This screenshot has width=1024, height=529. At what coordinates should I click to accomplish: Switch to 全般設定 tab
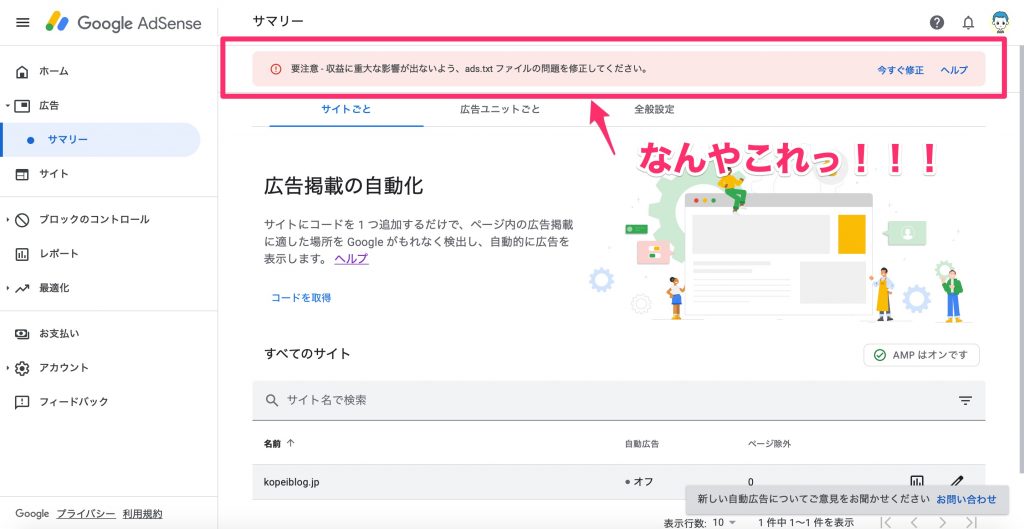[x=654, y=109]
